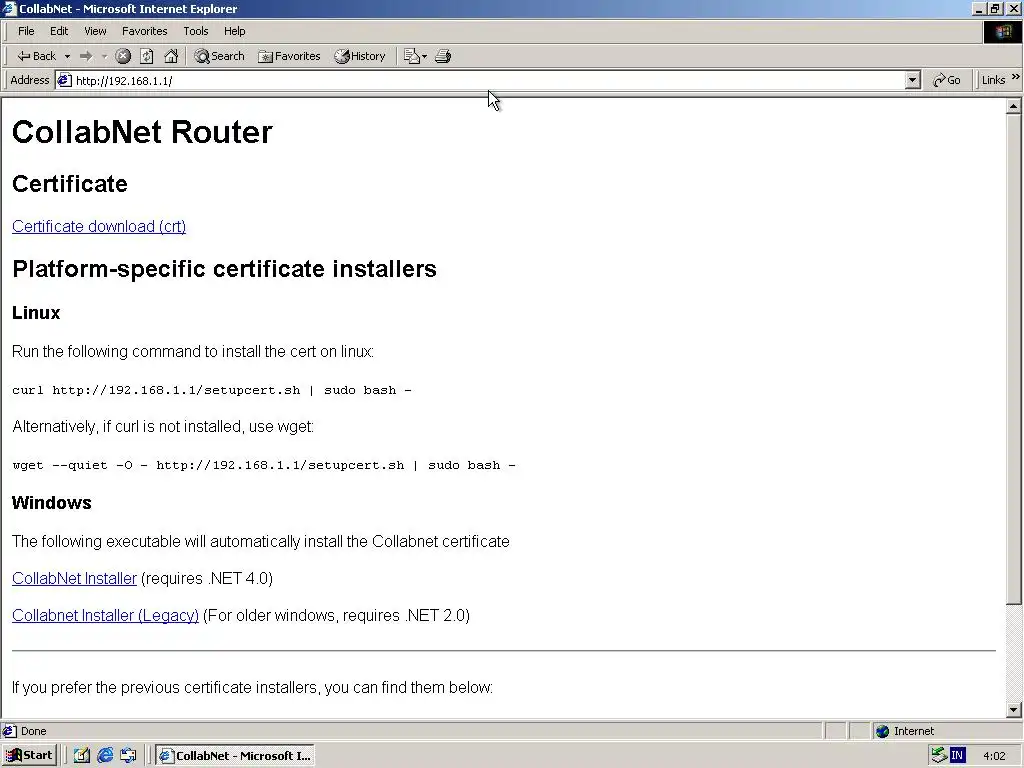Image resolution: width=1024 pixels, height=768 pixels.
Task: Open the Help menu
Action: tap(234, 31)
